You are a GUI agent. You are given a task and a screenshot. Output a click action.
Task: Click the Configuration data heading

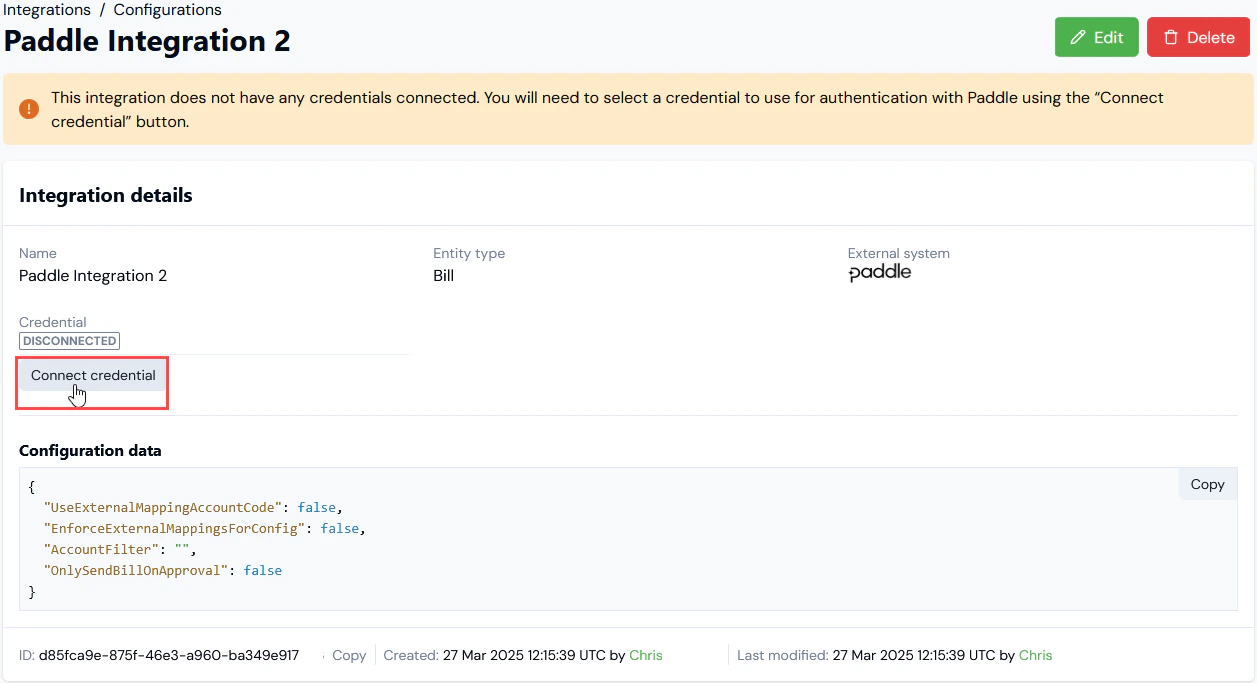click(90, 450)
